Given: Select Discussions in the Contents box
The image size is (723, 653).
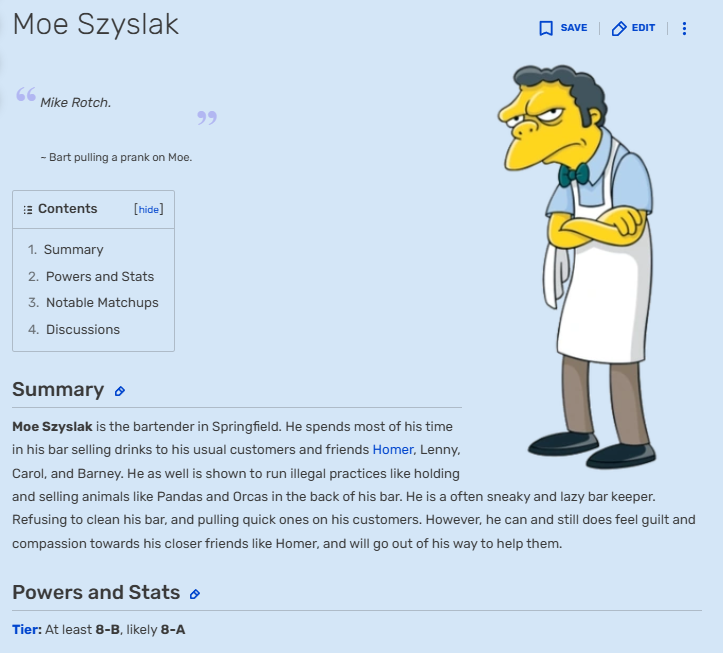Looking at the screenshot, I should click(x=83, y=329).
